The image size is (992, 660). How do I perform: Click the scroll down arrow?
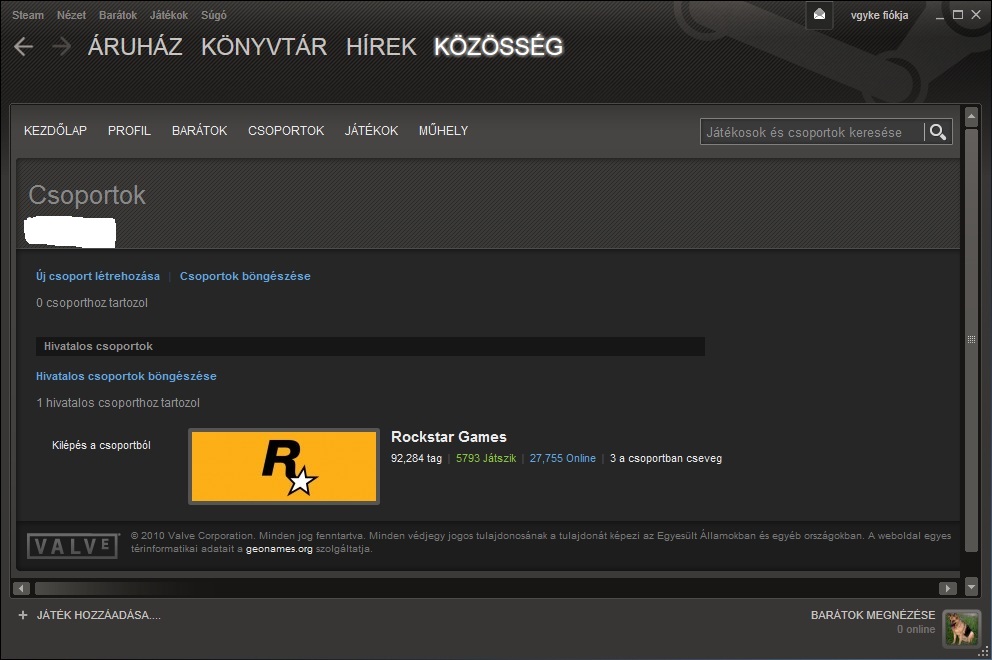pos(971,587)
